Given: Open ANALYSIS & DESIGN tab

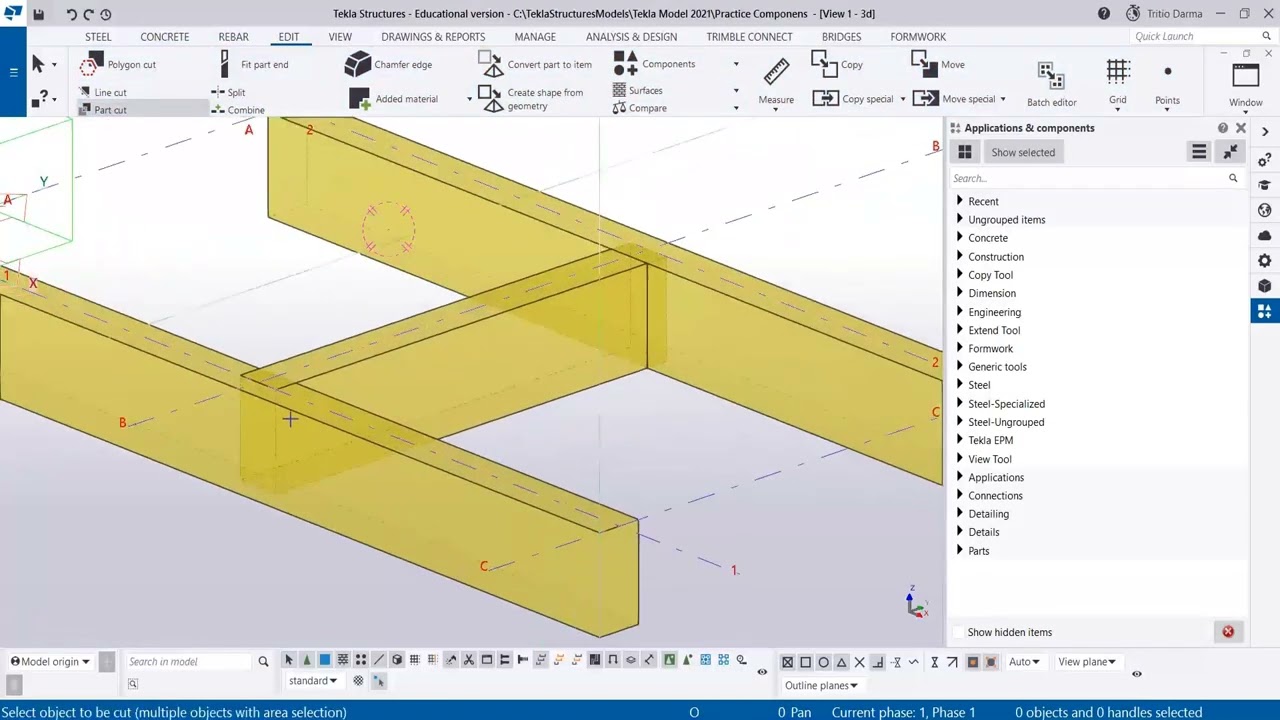Looking at the screenshot, I should 631,37.
